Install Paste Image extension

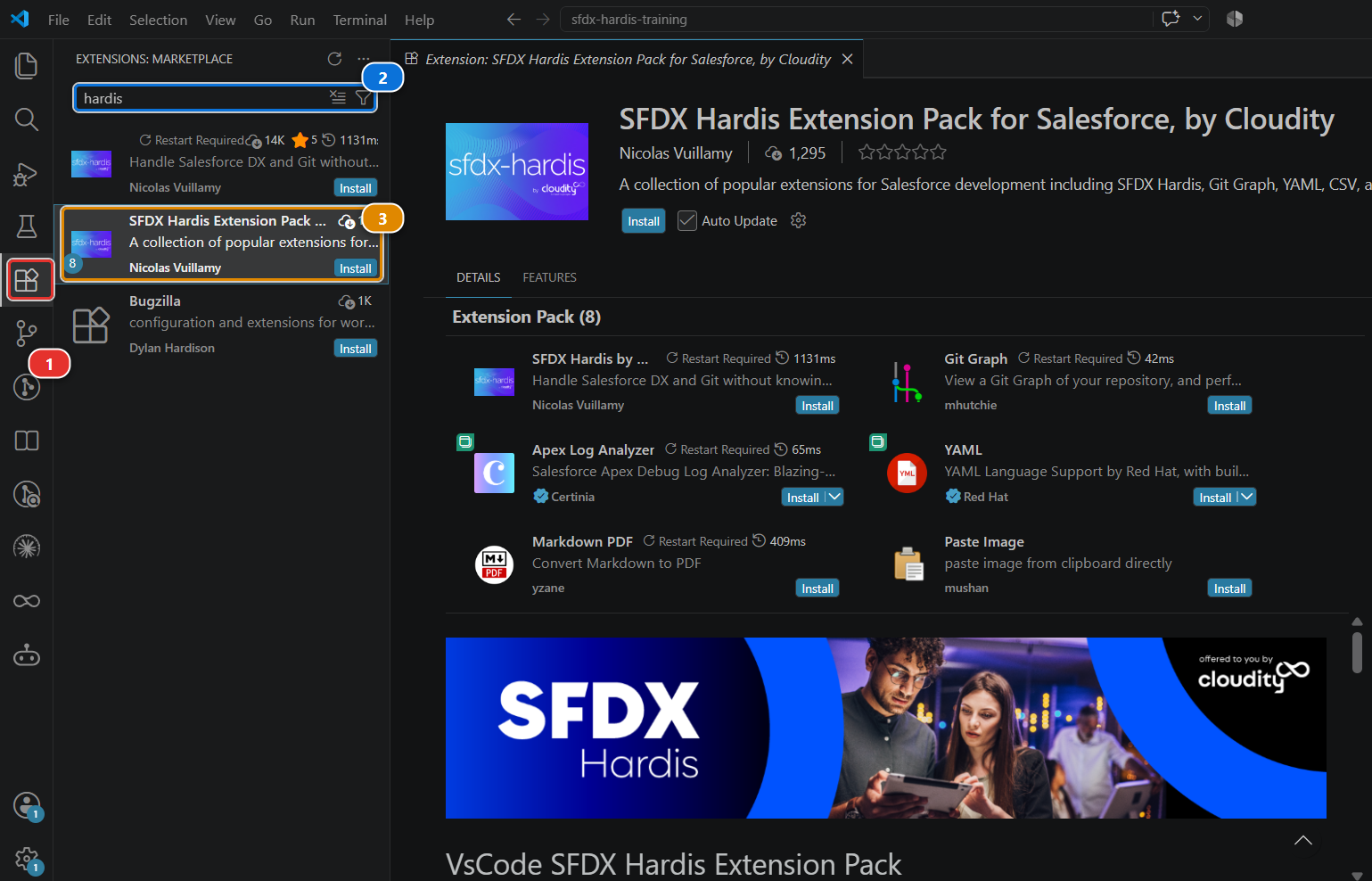tap(1229, 589)
